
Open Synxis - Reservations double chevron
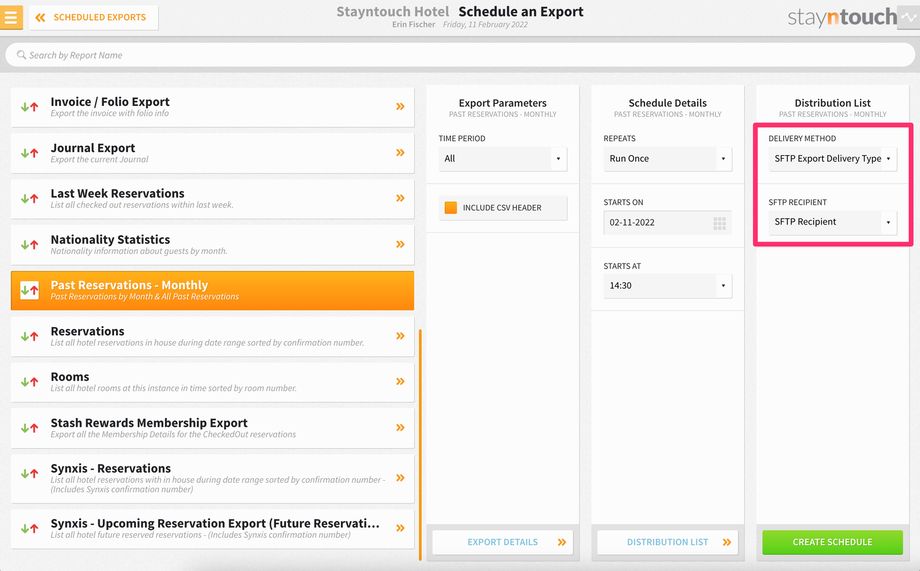point(400,478)
